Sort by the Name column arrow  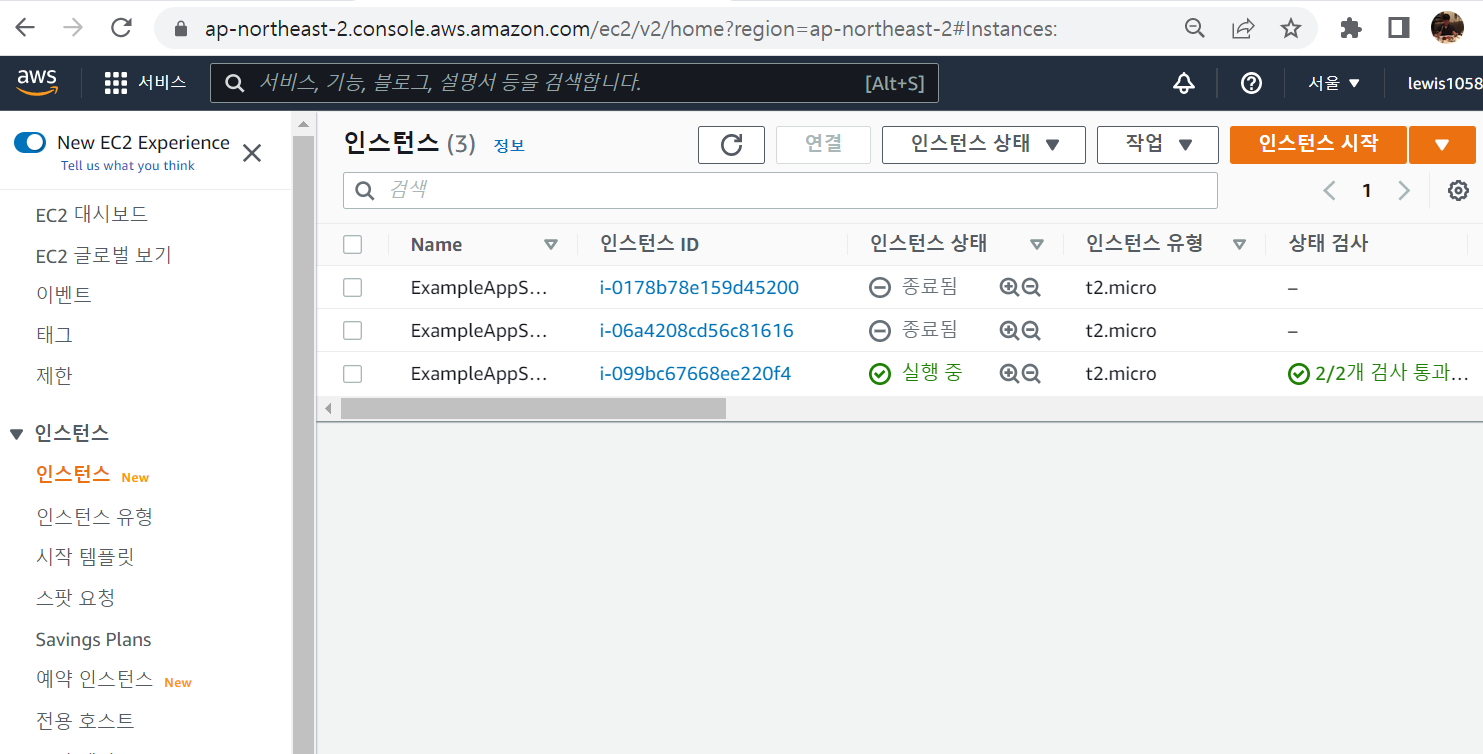coord(550,244)
